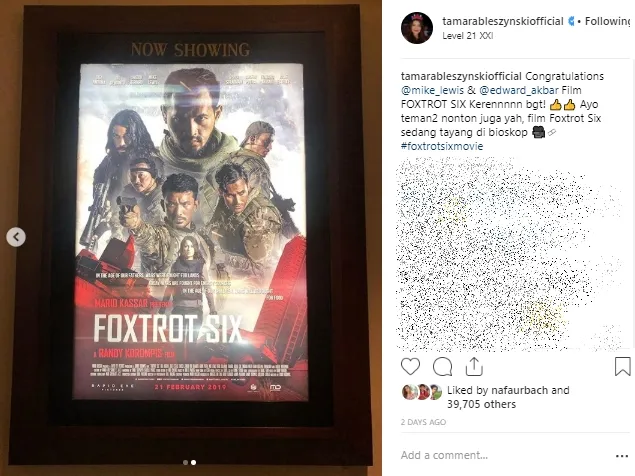Save the post with the bookmark icon
Screen dimensions: 635x476
point(622,366)
